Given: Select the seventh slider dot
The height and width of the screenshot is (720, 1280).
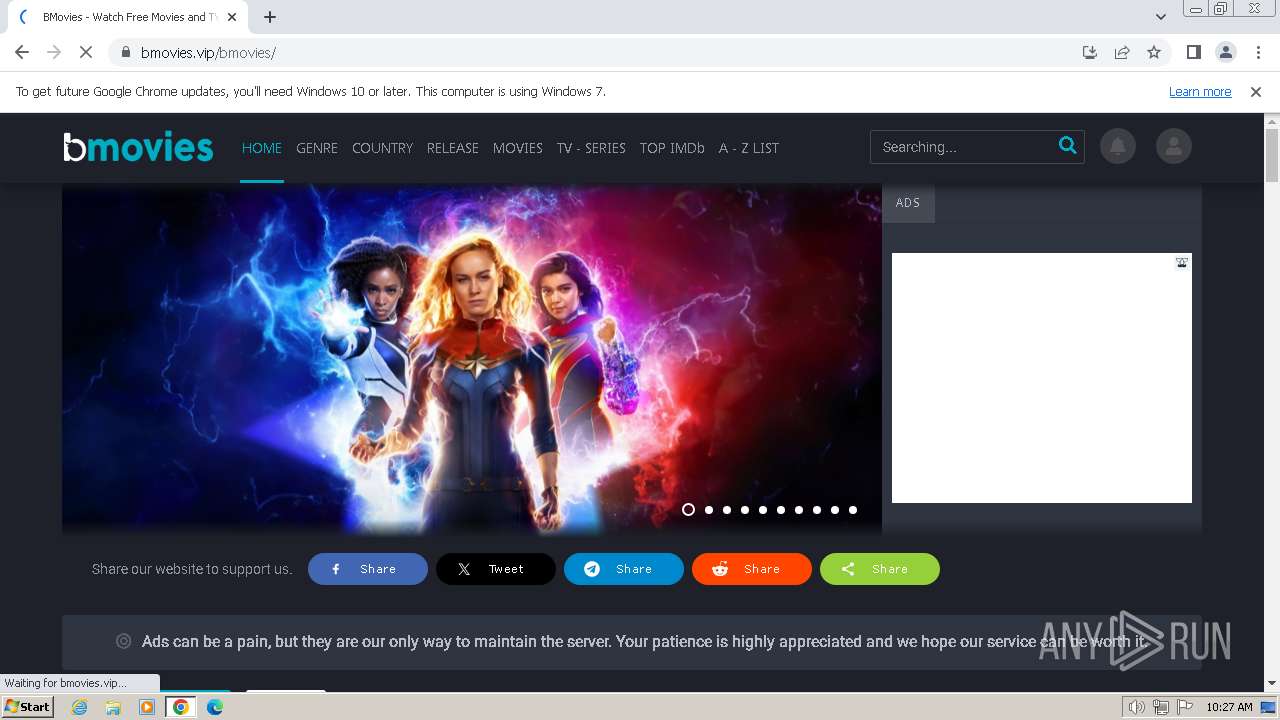Looking at the screenshot, I should click(799, 510).
